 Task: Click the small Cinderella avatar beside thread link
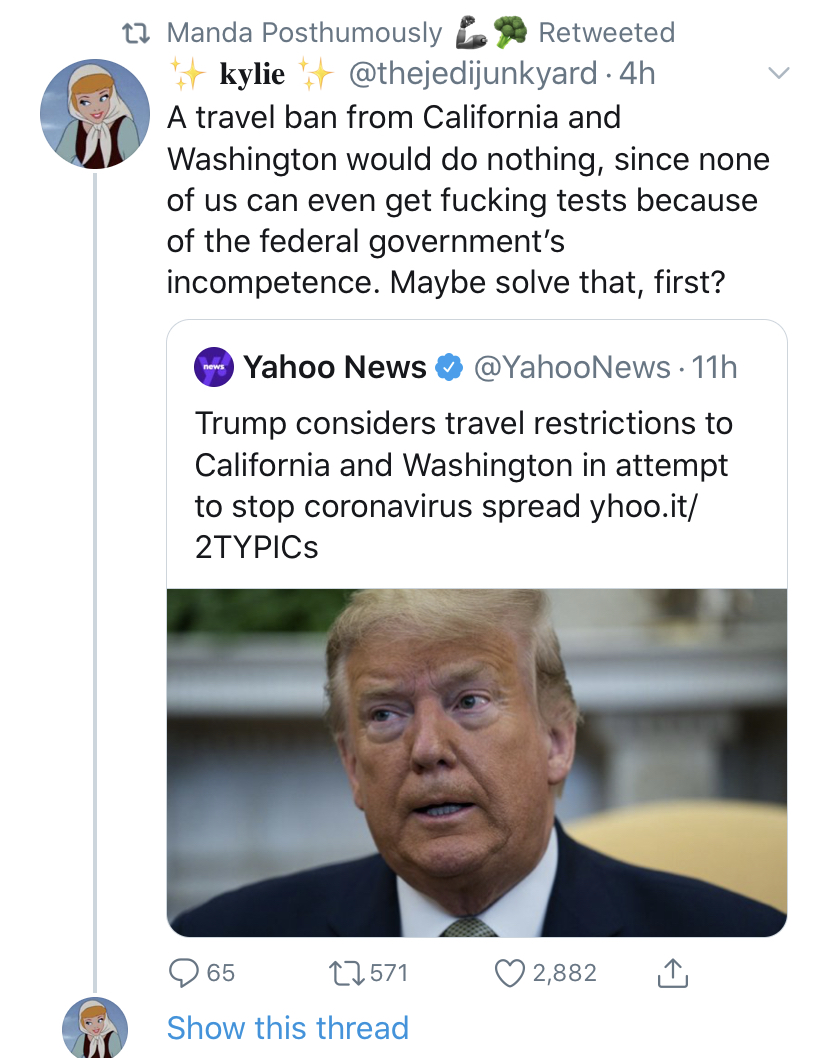pos(95,1028)
